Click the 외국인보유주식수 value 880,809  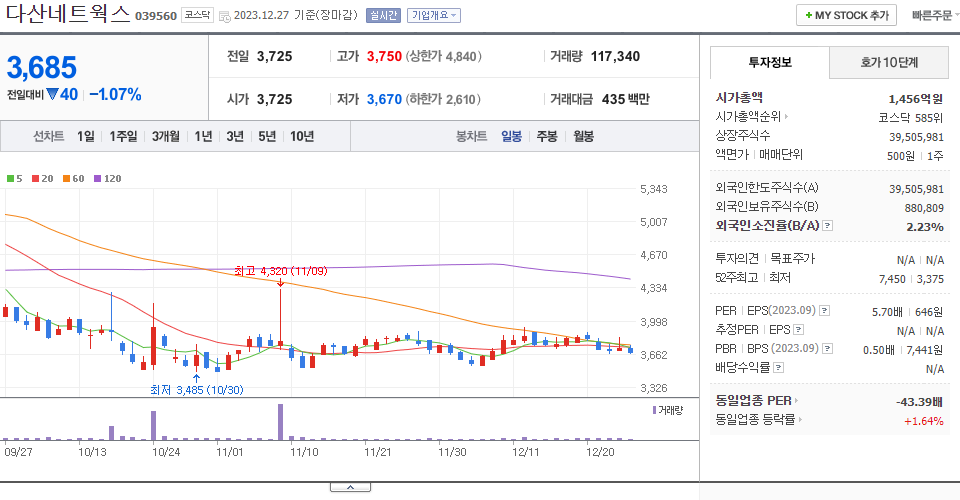[x=924, y=208]
